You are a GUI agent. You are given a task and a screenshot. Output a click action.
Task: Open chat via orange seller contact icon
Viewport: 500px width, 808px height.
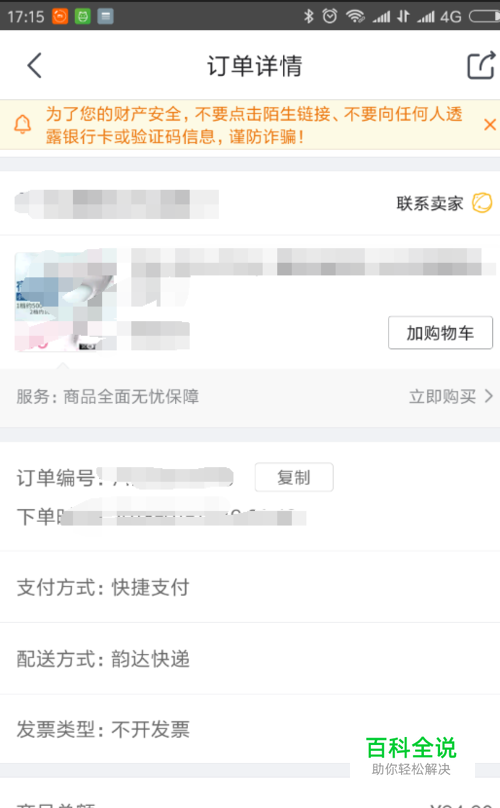[482, 203]
